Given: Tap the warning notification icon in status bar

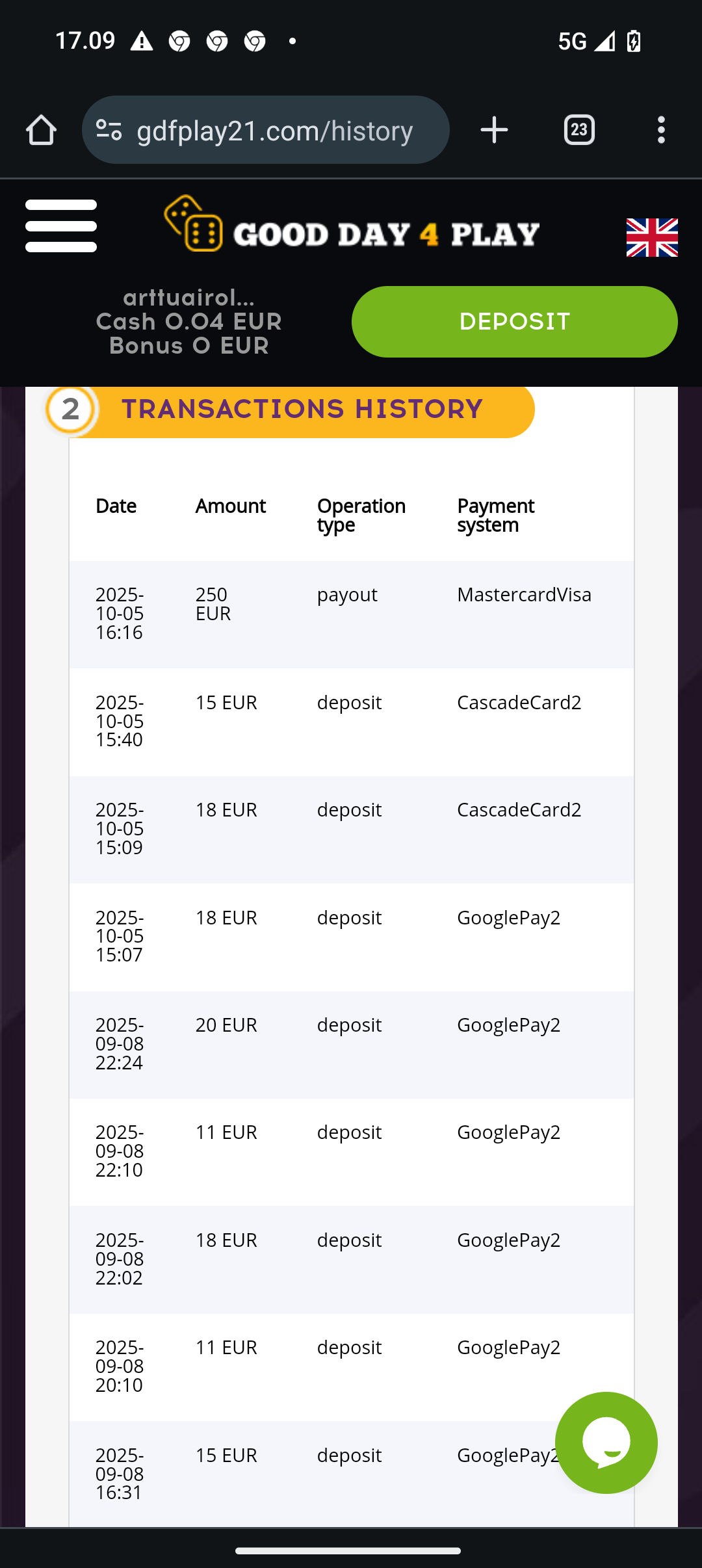Looking at the screenshot, I should click(x=141, y=42).
